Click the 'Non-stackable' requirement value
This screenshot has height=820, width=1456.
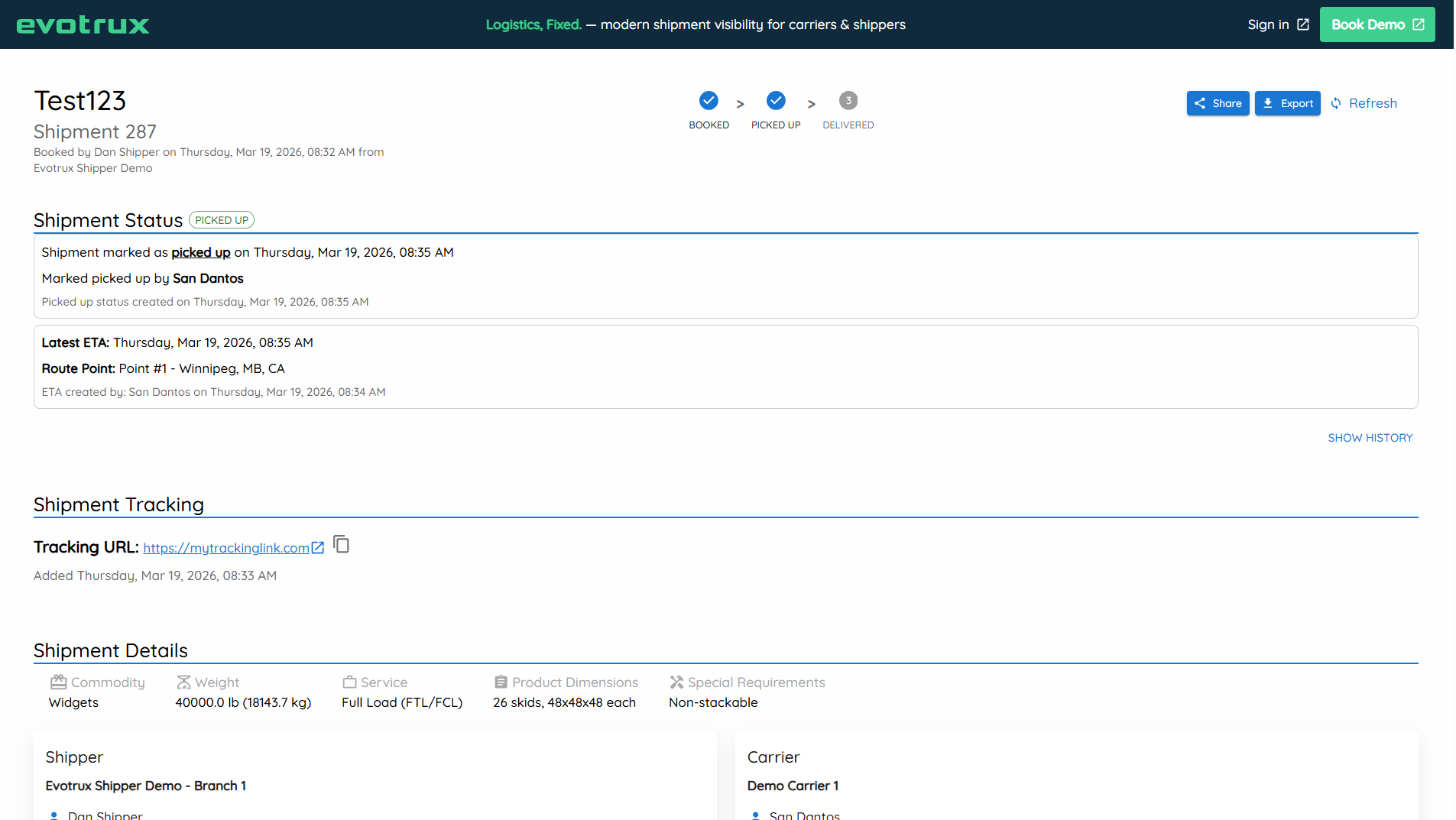[x=713, y=702]
